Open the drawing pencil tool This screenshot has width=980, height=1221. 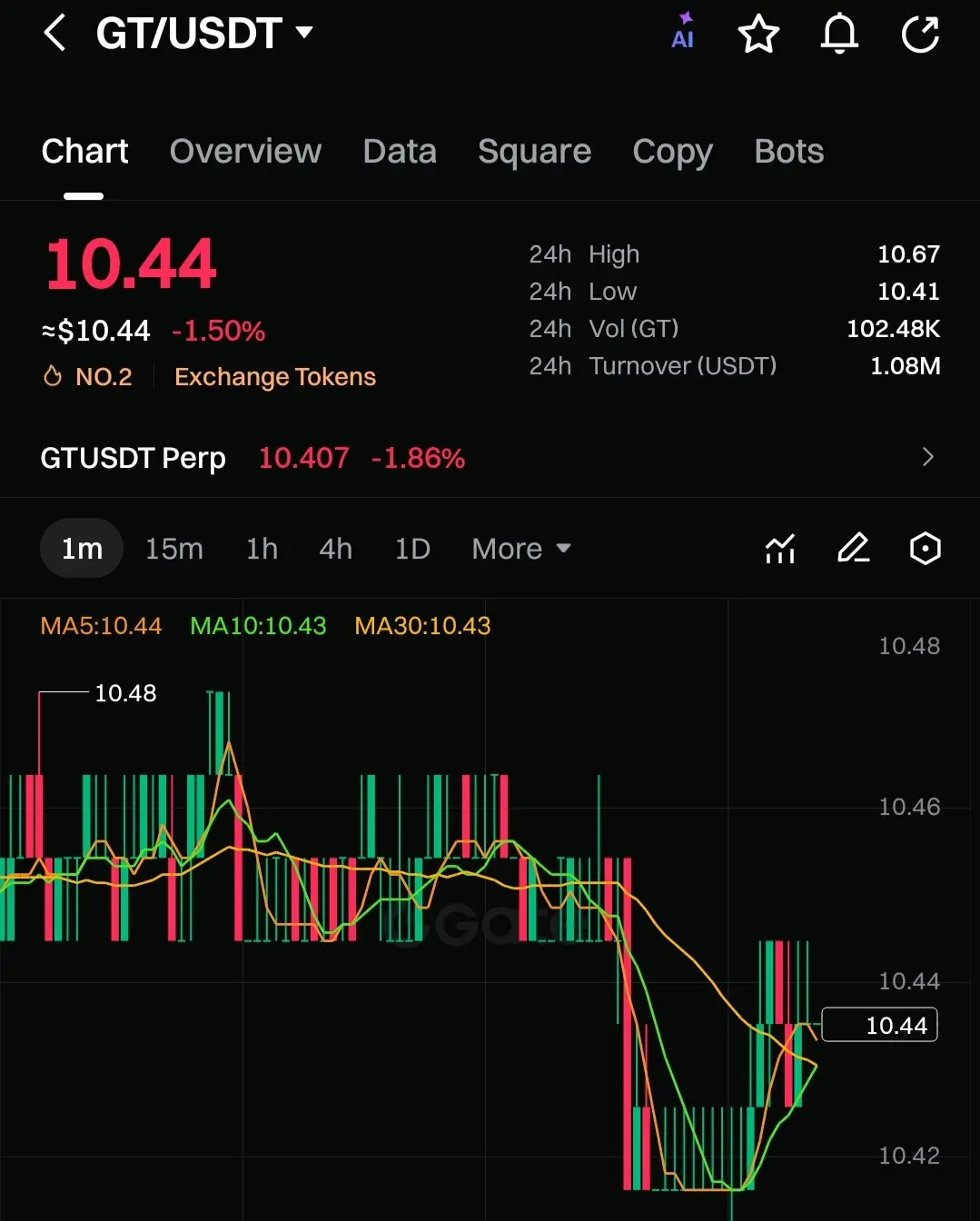coord(853,549)
